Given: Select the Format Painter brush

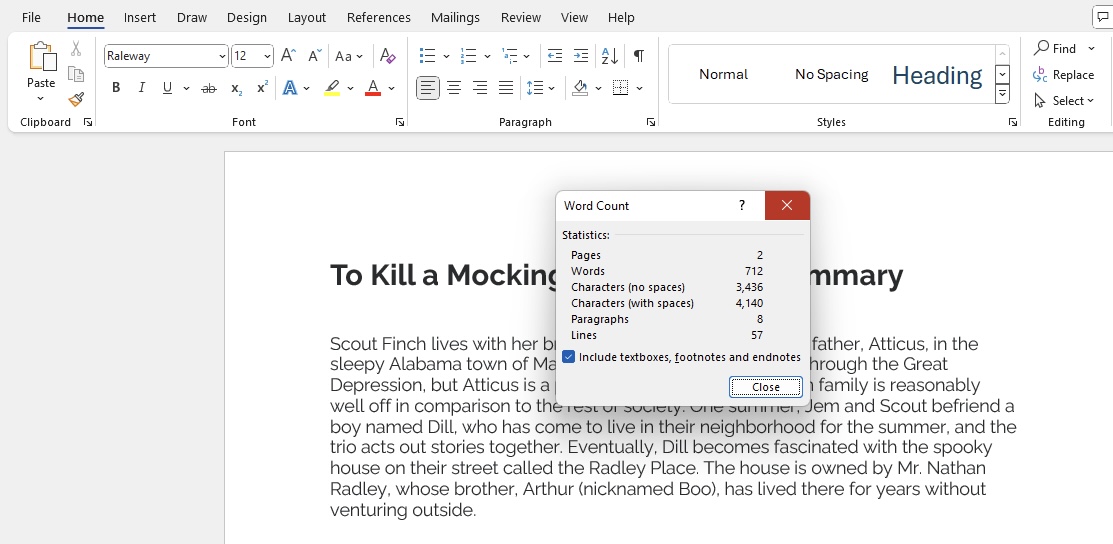Looking at the screenshot, I should tap(76, 99).
